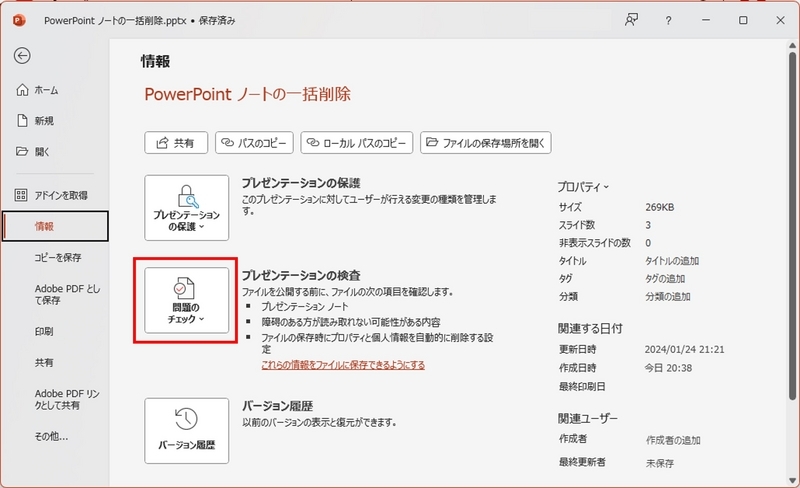Click the PowerPoint logo in title bar
This screenshot has width=800, height=488.
coord(19,20)
